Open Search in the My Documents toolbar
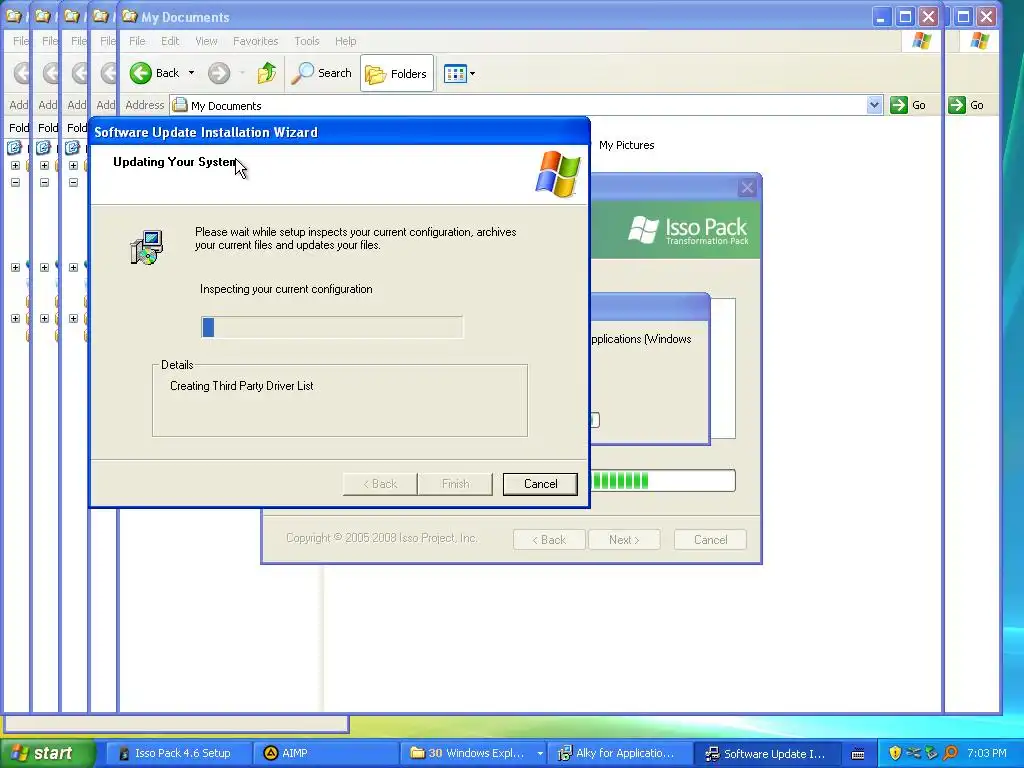 coord(321,73)
